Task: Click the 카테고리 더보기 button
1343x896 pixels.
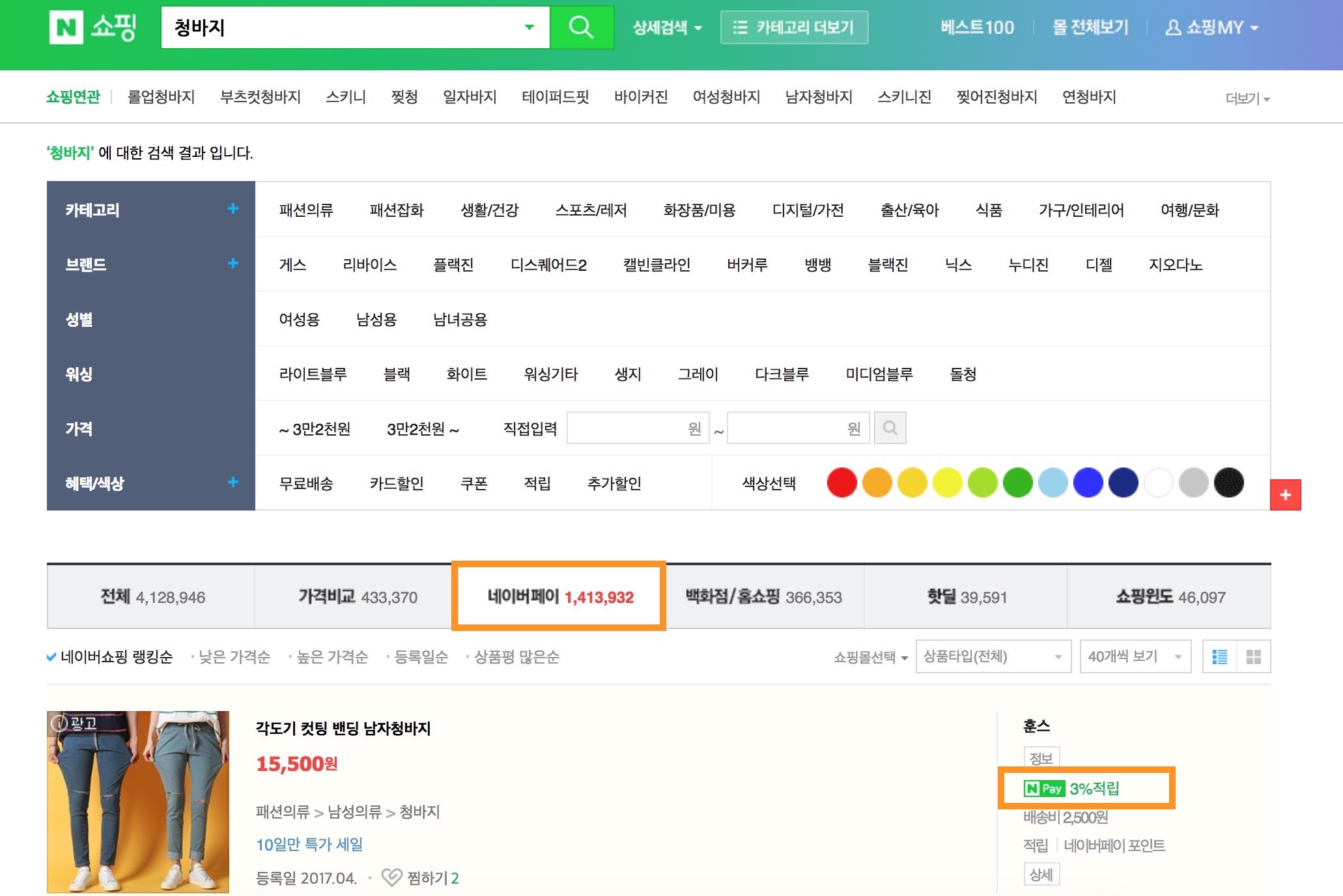Action: click(794, 27)
